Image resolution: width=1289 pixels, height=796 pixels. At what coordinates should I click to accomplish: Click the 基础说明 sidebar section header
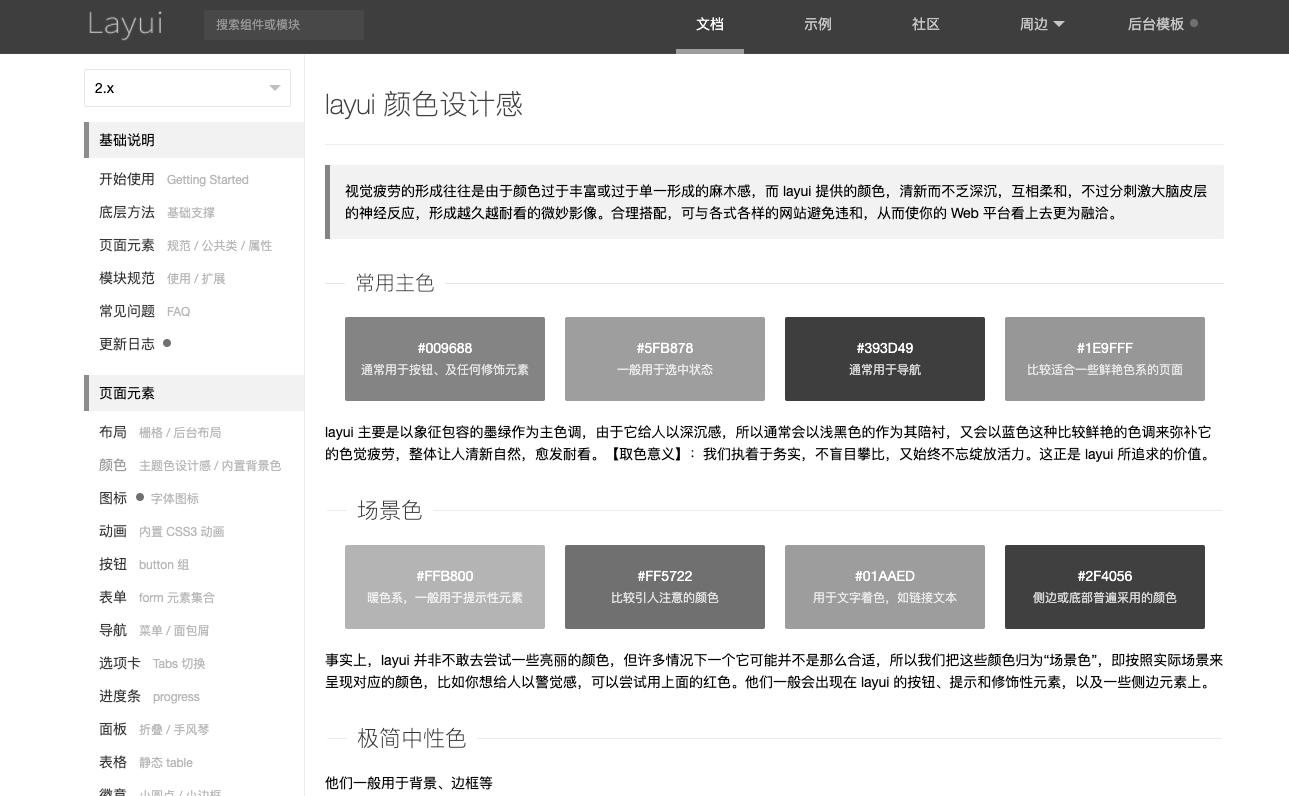click(x=194, y=140)
